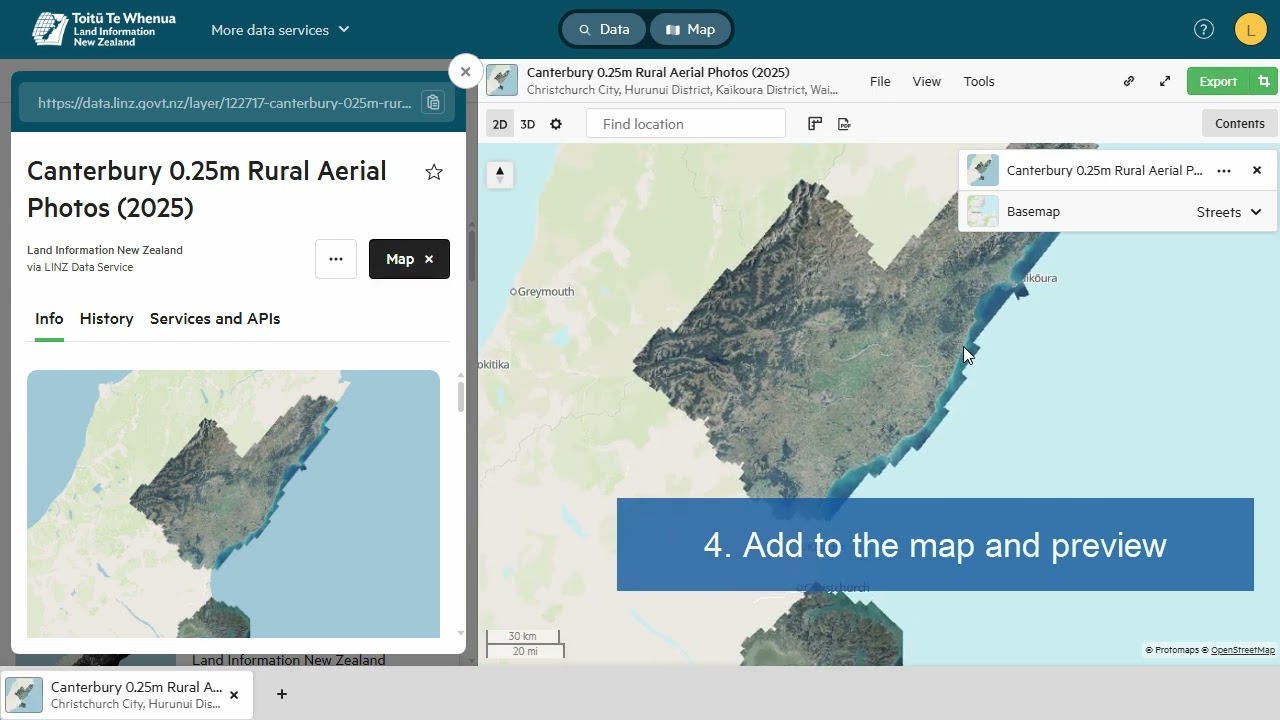Star the Canterbury Rural Aerial Photos layer
This screenshot has height=720, width=1280.
tap(434, 172)
